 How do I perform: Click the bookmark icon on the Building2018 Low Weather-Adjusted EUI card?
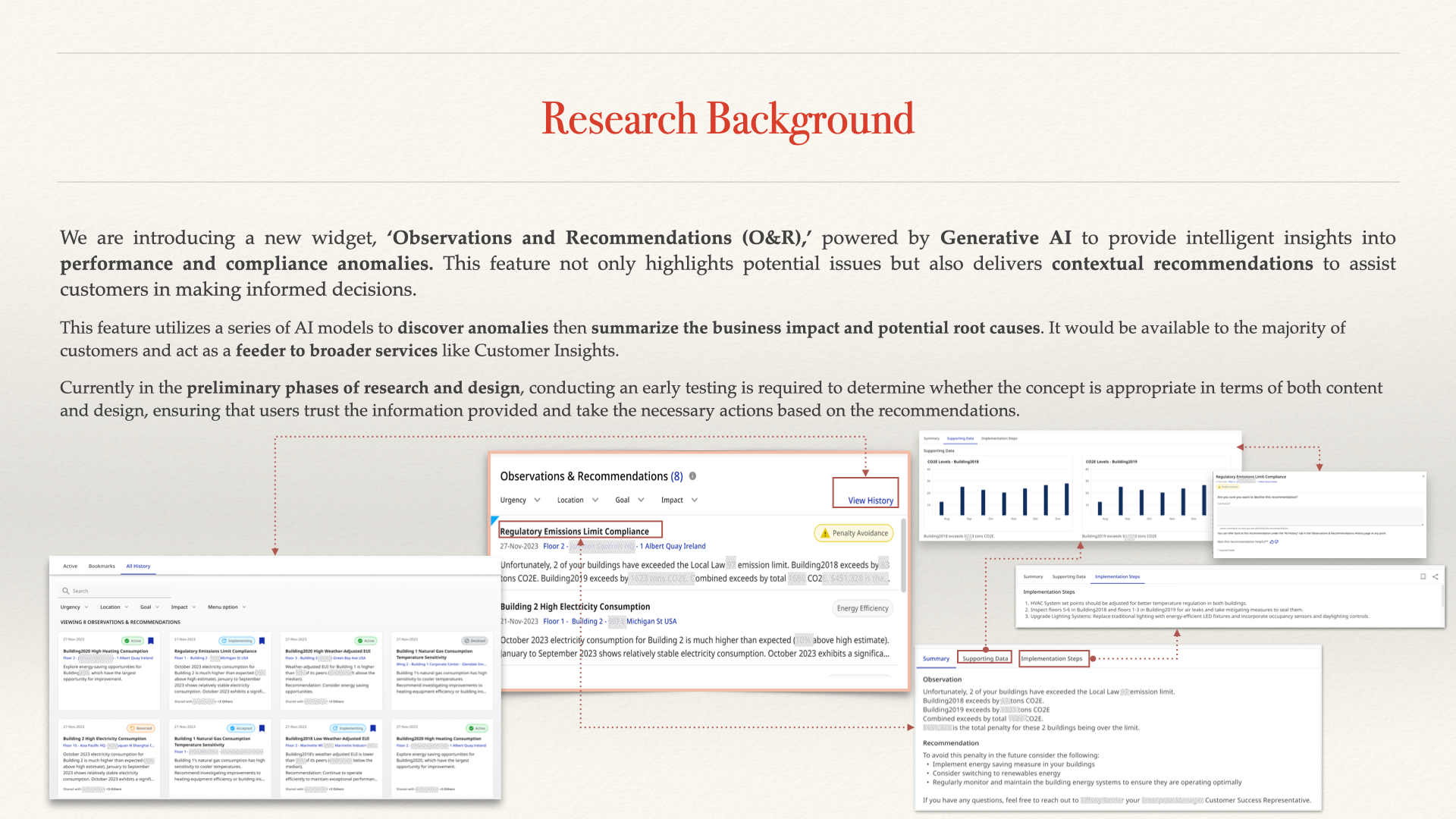pos(372,728)
